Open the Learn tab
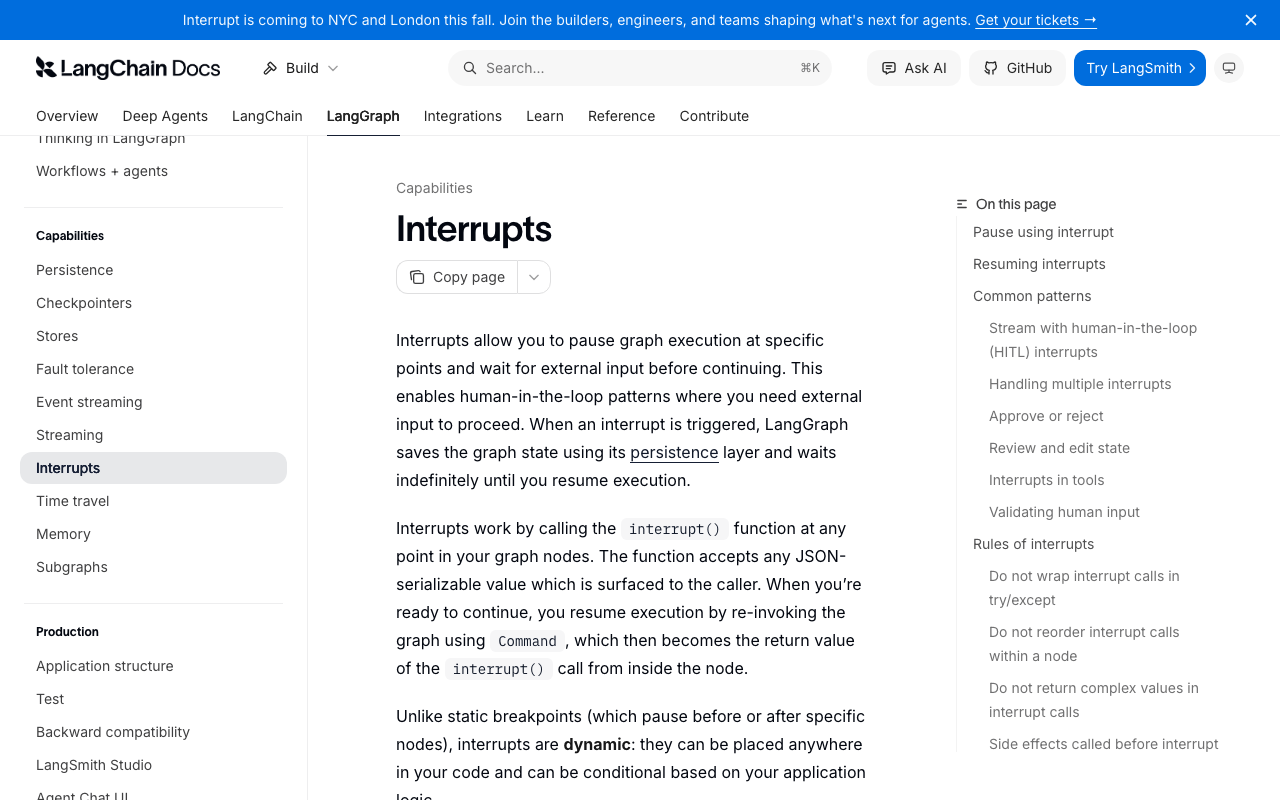This screenshot has height=800, width=1280. [x=545, y=116]
